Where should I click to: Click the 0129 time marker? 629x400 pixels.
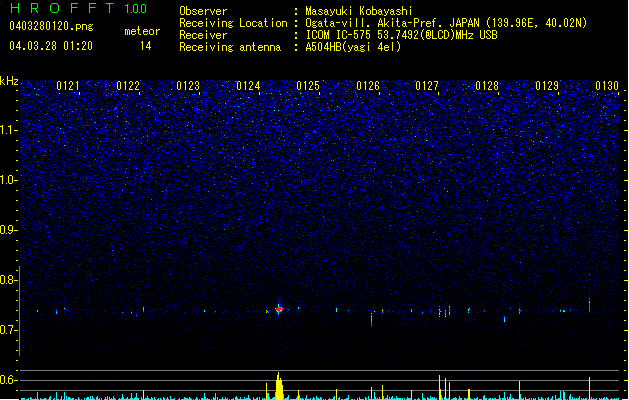click(x=547, y=86)
